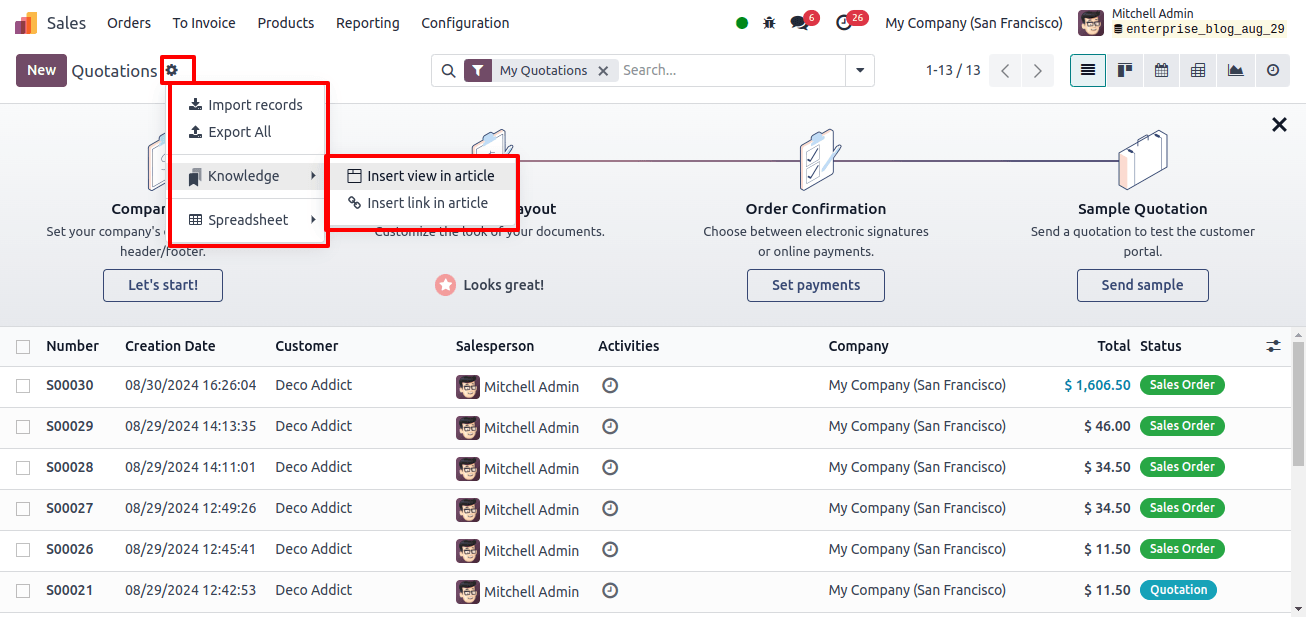This screenshot has height=617, width=1306.
Task: Switch to graph view
Action: [1236, 70]
